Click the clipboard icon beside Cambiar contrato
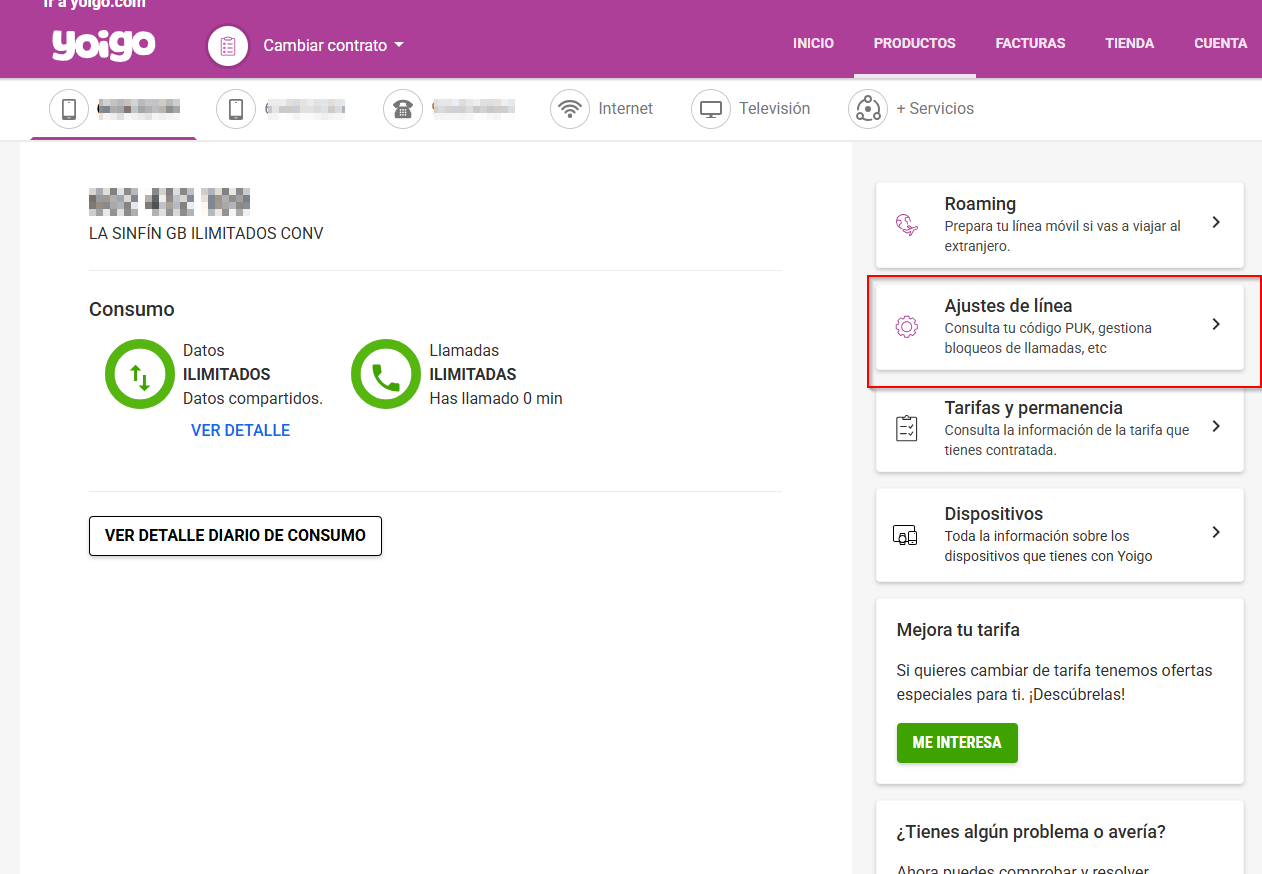The width and height of the screenshot is (1262, 874). coord(227,45)
